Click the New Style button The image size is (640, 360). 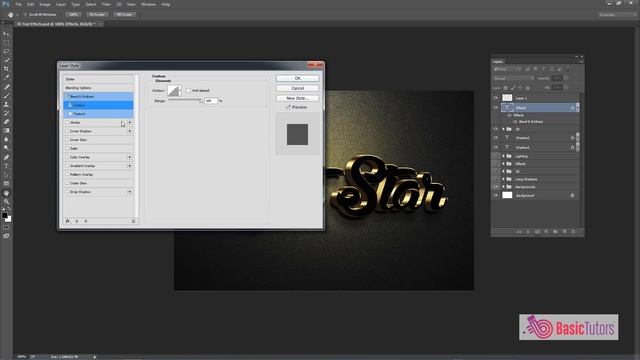tap(298, 98)
